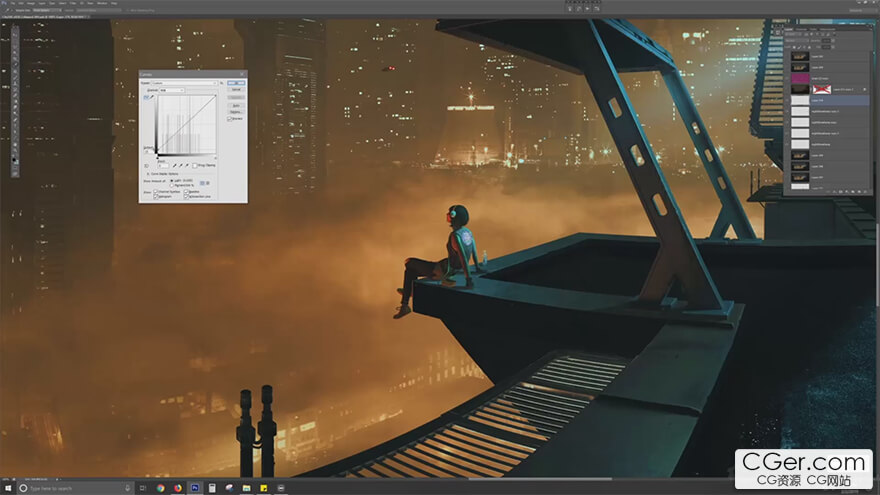Pick the white point eyedropper in Curves
880x495 pixels.
pos(187,166)
